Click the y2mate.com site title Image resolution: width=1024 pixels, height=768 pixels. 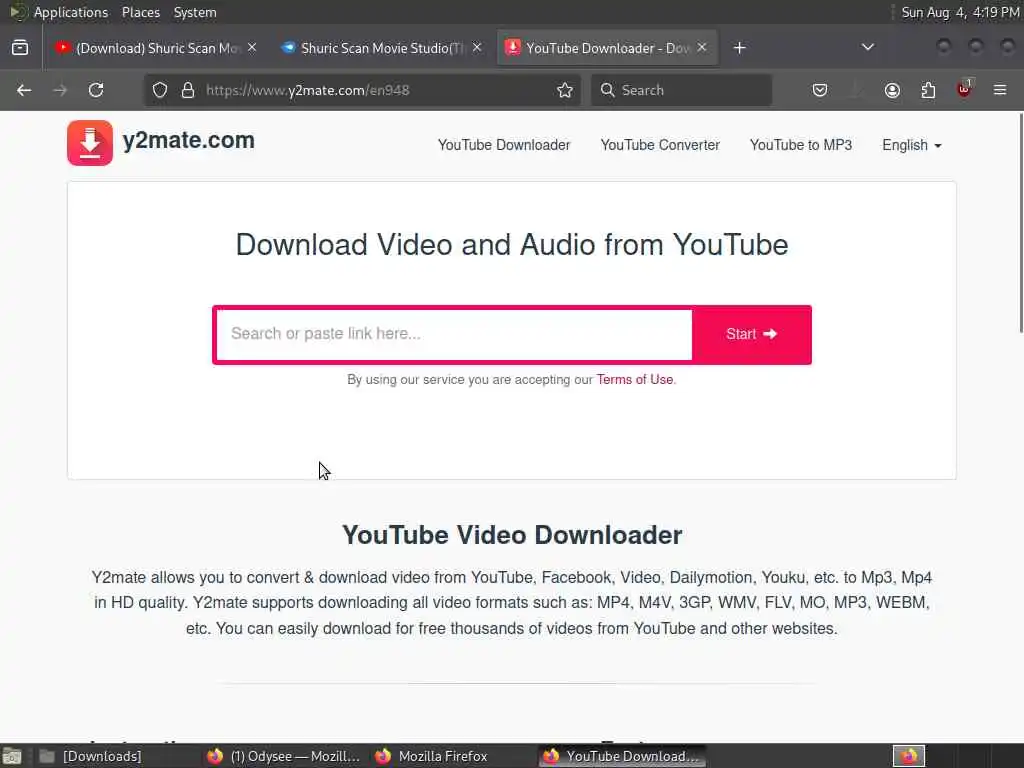[189, 140]
